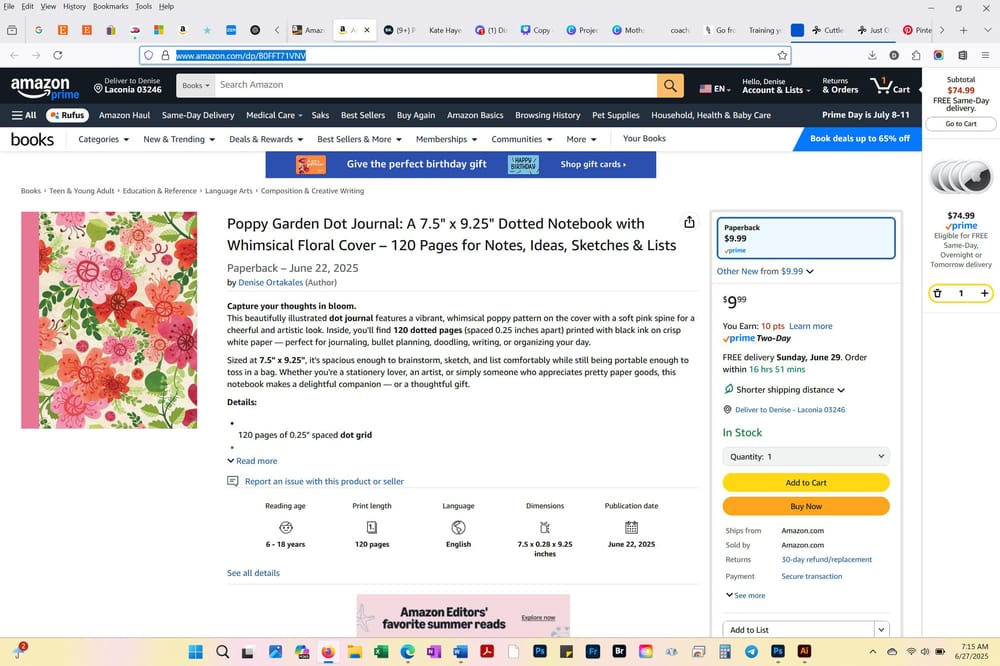The height and width of the screenshot is (666, 1000).
Task: Open the Tools menu
Action: coord(143,6)
